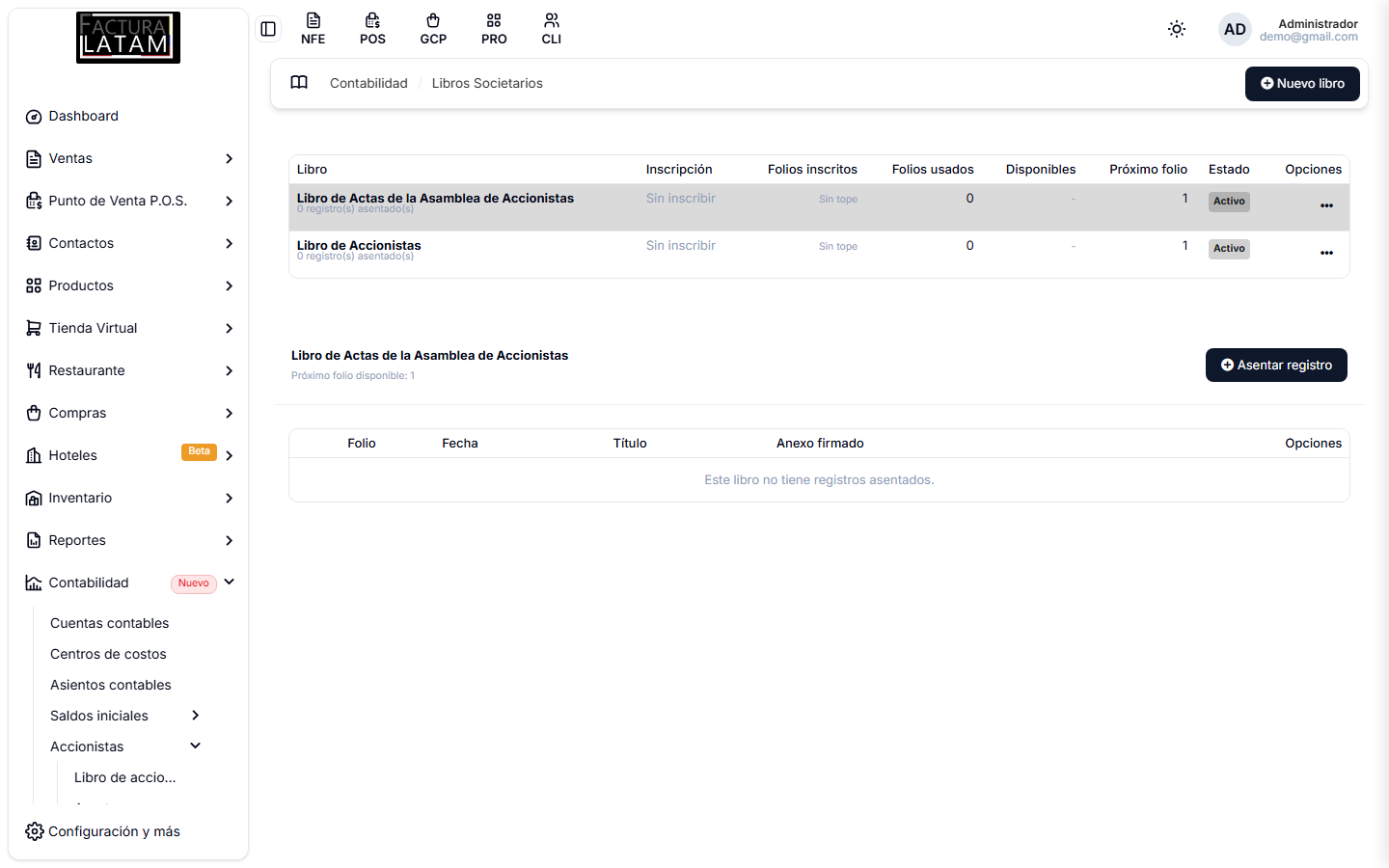Open the POS shortcut icon
Viewport: 1389px width, 868px height.
[x=372, y=29]
